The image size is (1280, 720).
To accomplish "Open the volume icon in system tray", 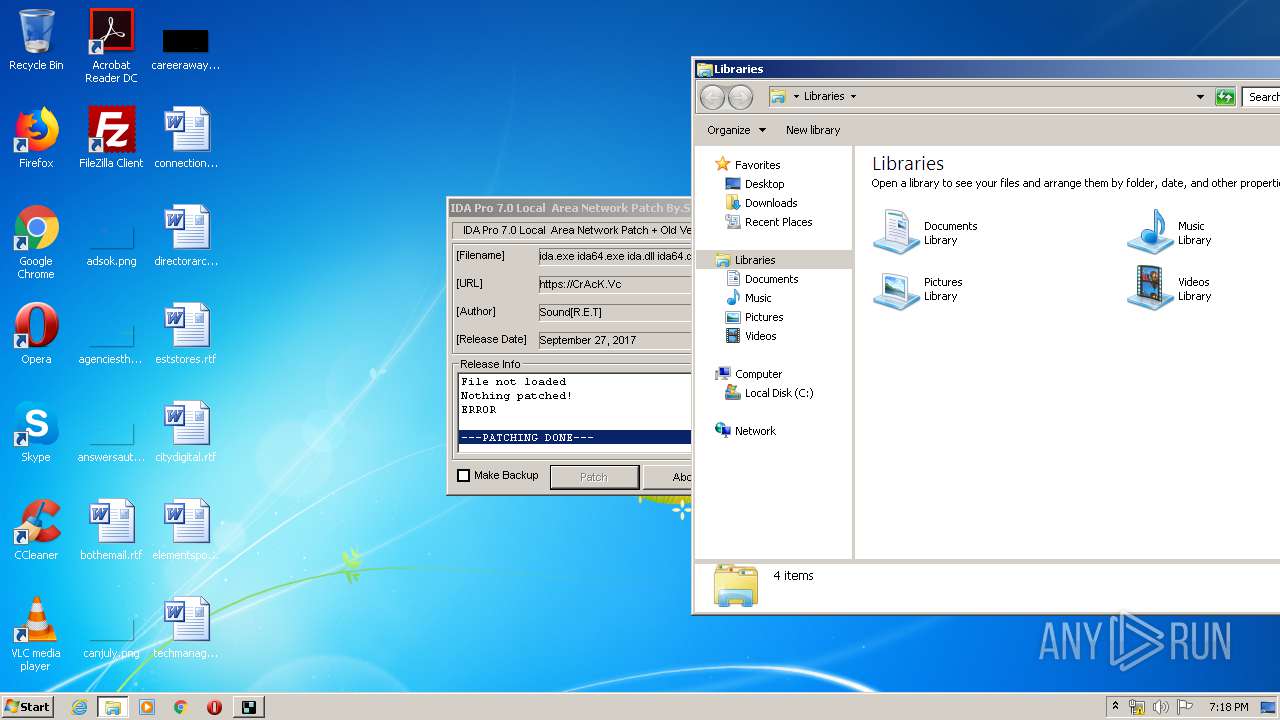I will pyautogui.click(x=1160, y=707).
